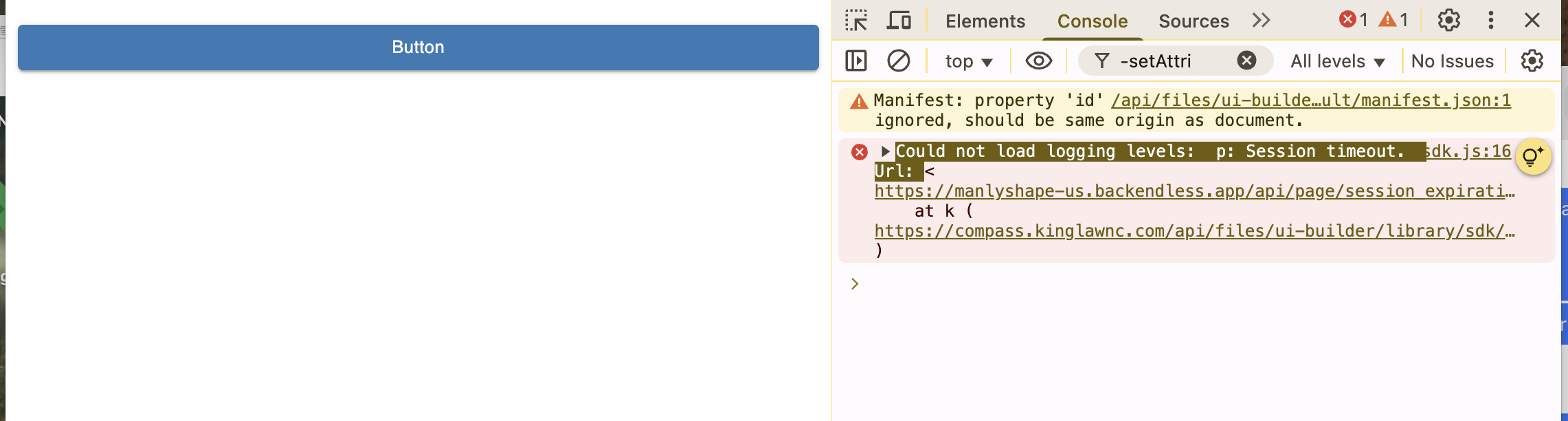Open the All levels log dropdown

1336,62
